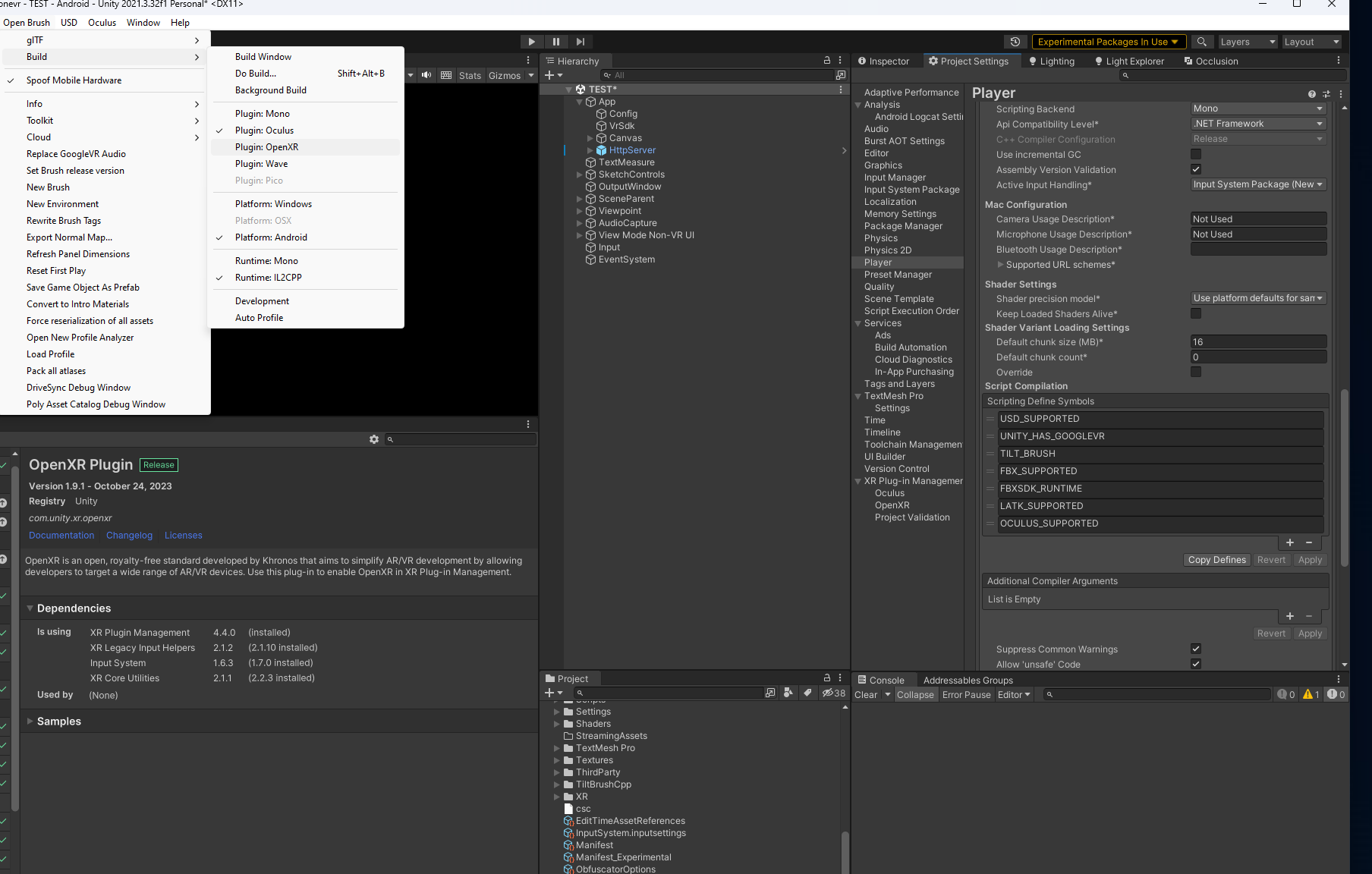Toggle the Stats overlay in the Game view

point(470,74)
